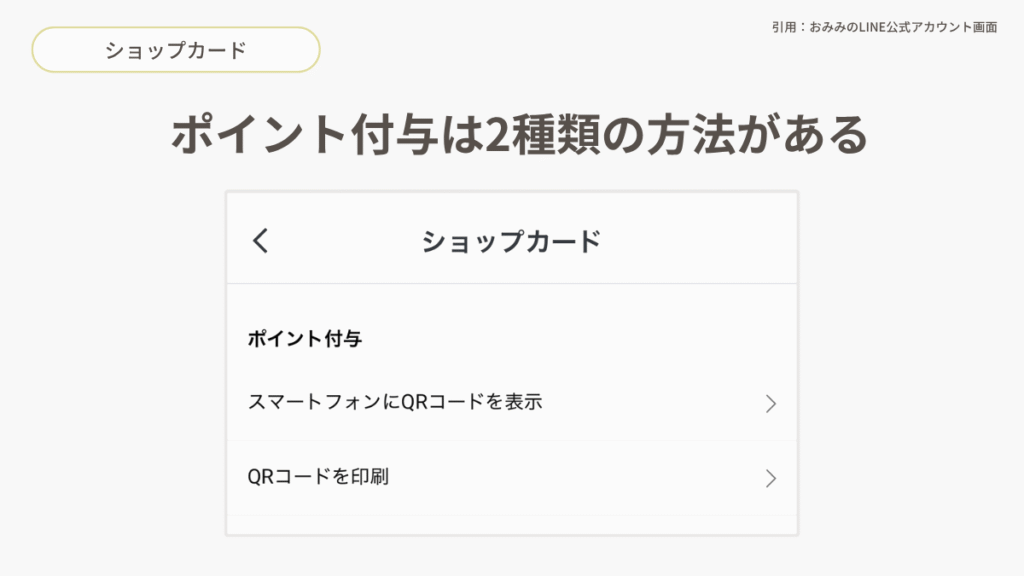This screenshot has height=576, width=1024.
Task: Click the blank header area right of ショップカード title
Action: [x=700, y=241]
